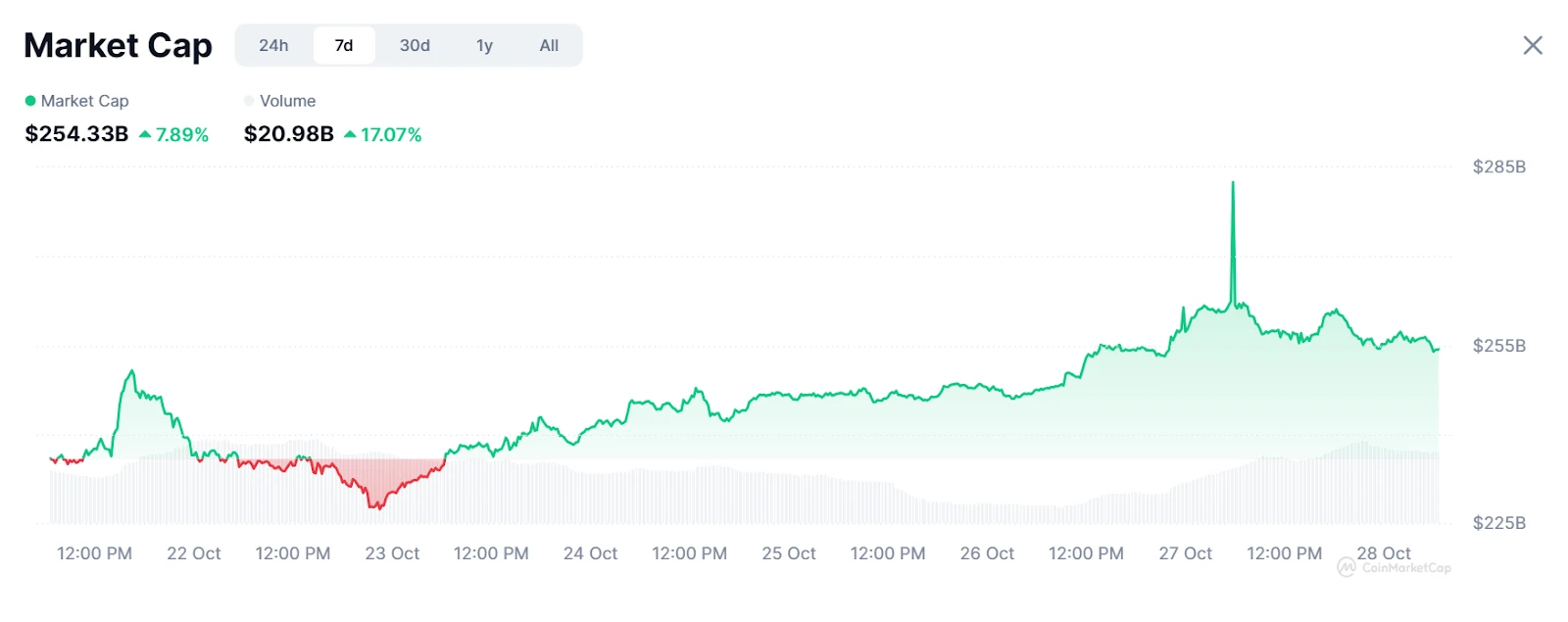The width and height of the screenshot is (1568, 622).
Task: Select the All time range
Action: pos(549,45)
